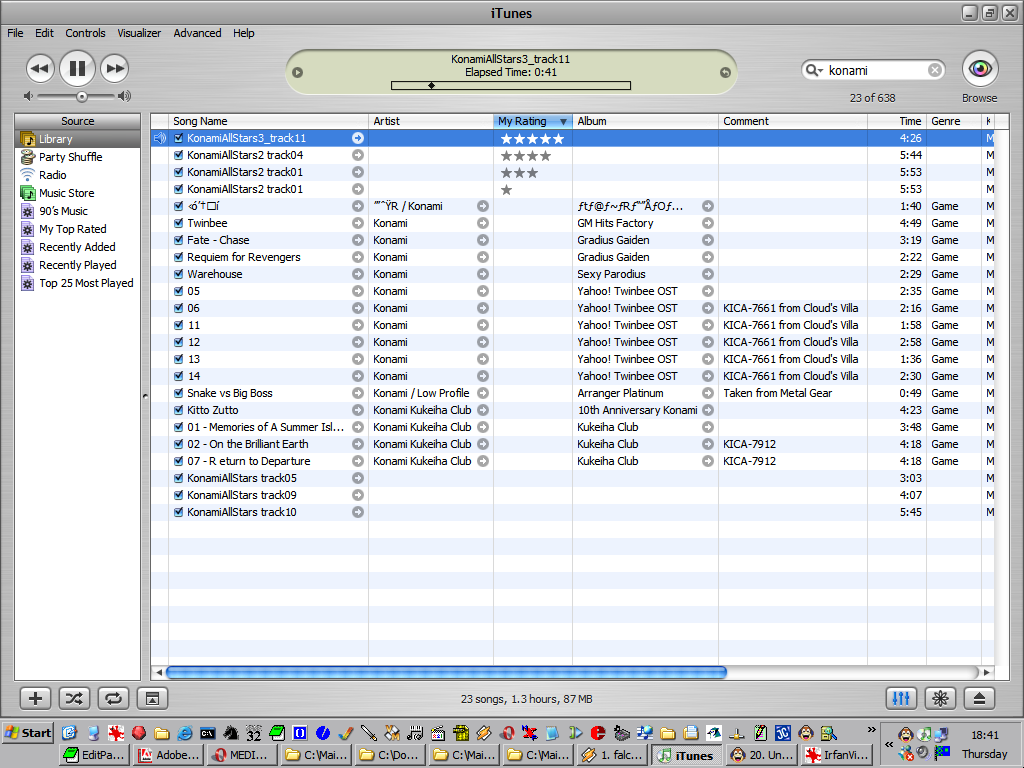The height and width of the screenshot is (768, 1024).
Task: Select Recently Played playlist
Action: click(x=78, y=264)
